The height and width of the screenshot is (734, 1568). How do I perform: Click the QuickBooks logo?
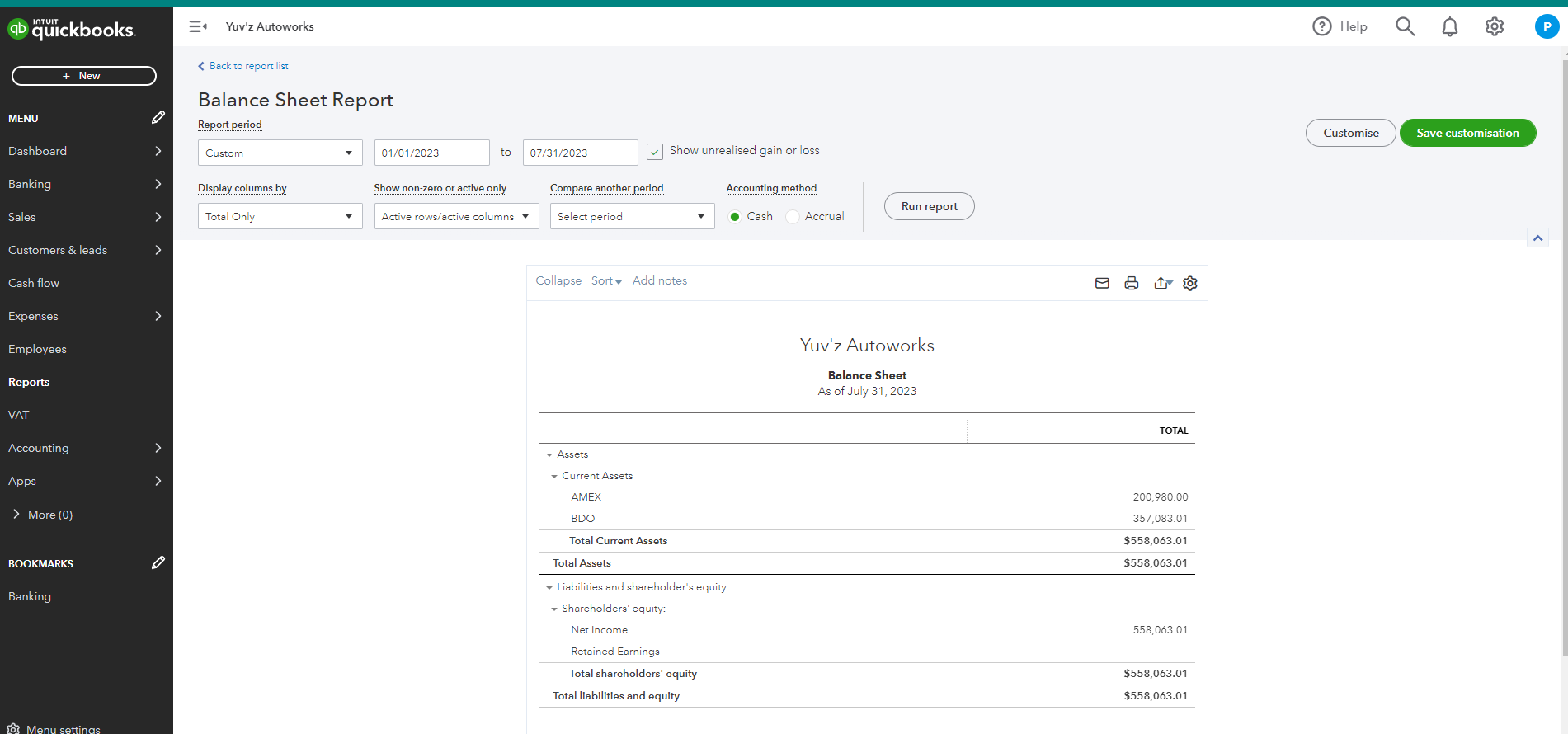pyautogui.click(x=71, y=29)
